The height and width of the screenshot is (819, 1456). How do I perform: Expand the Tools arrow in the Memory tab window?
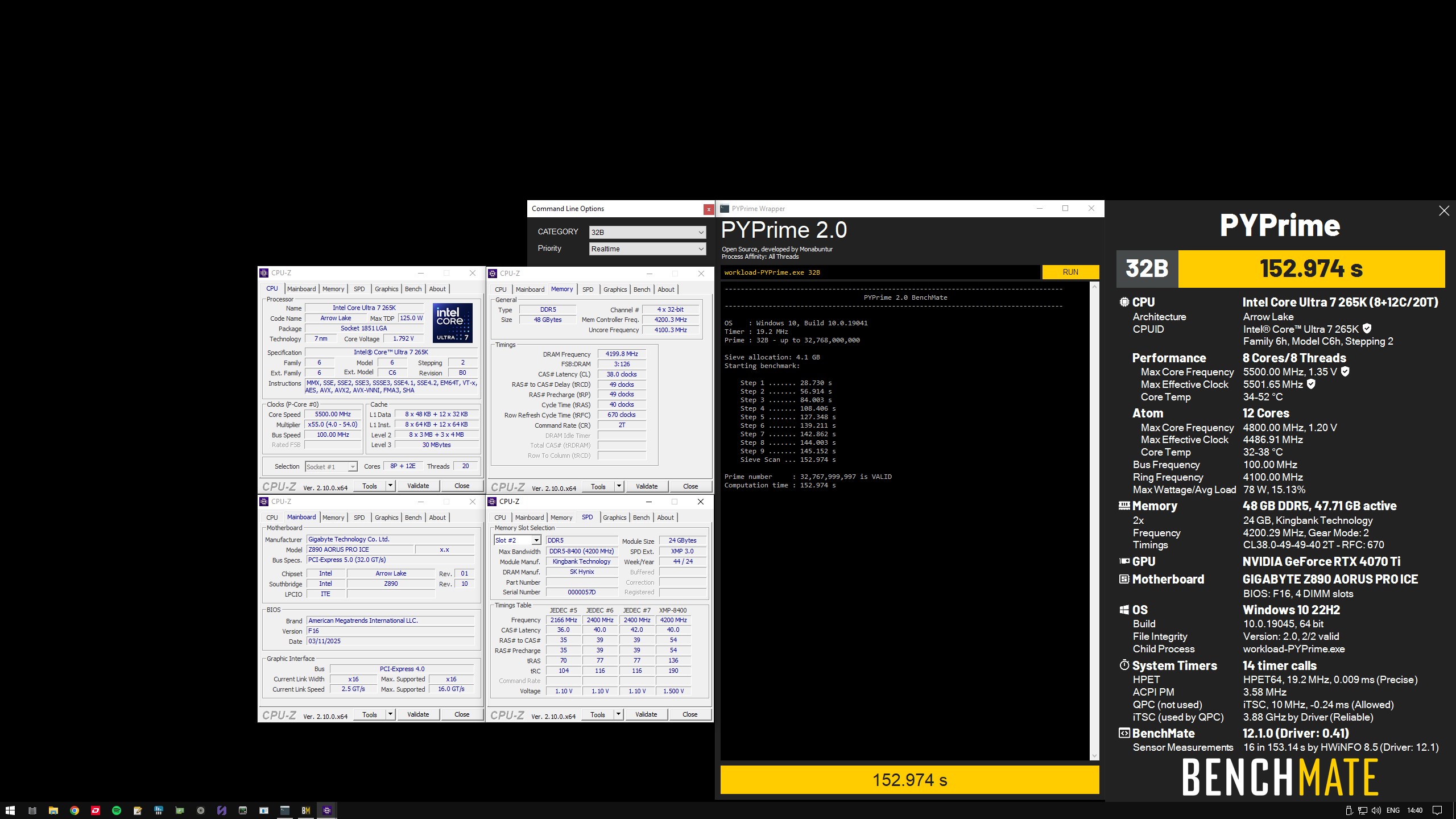point(619,486)
